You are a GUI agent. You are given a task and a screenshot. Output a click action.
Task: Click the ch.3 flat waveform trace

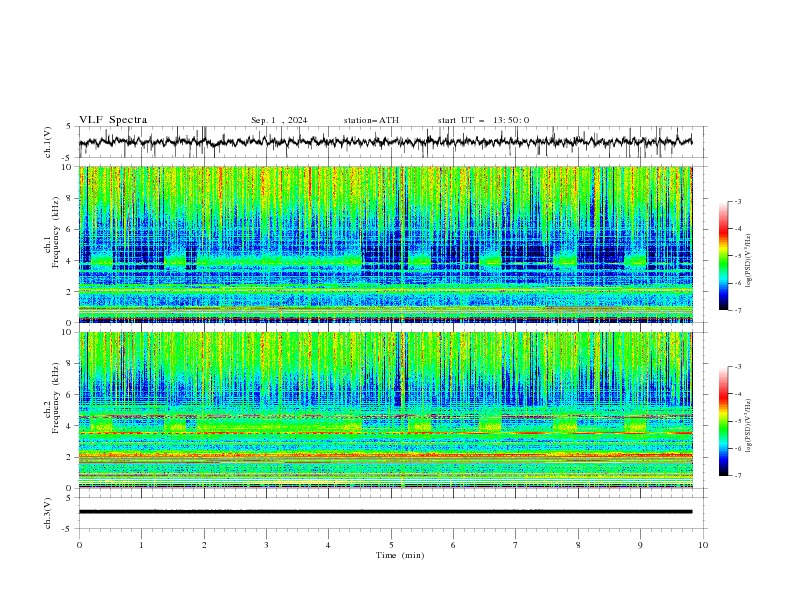(x=385, y=512)
